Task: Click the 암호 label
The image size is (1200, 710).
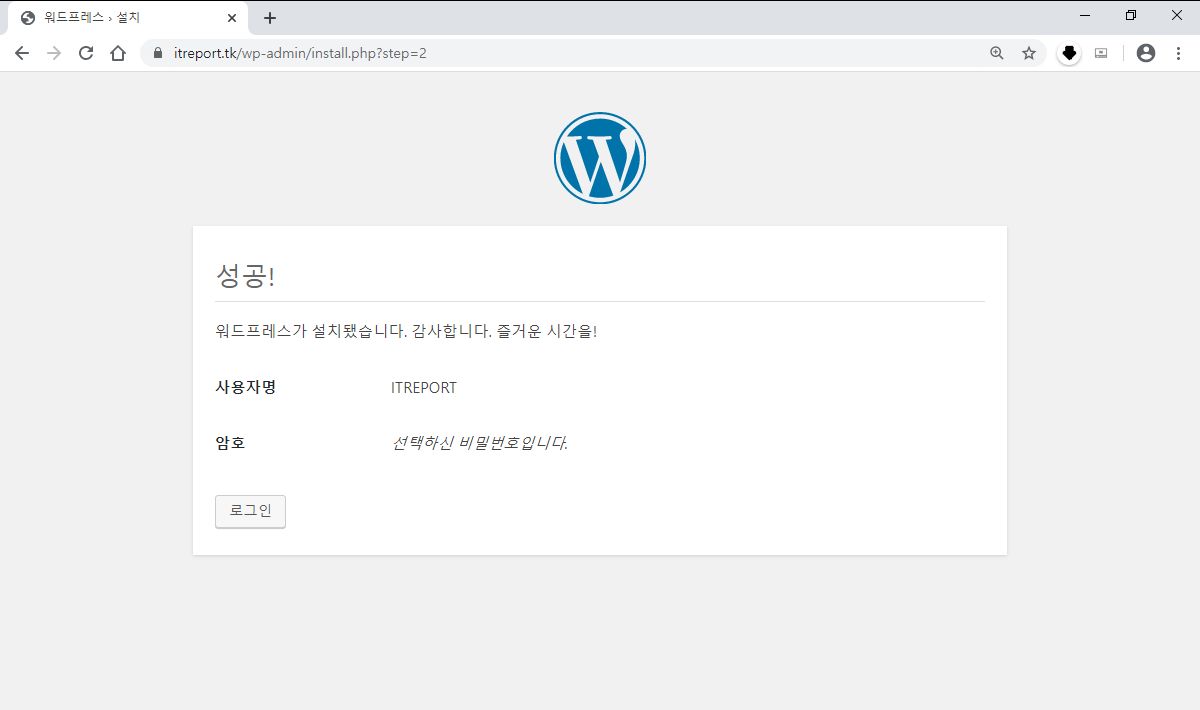Action: 230,443
